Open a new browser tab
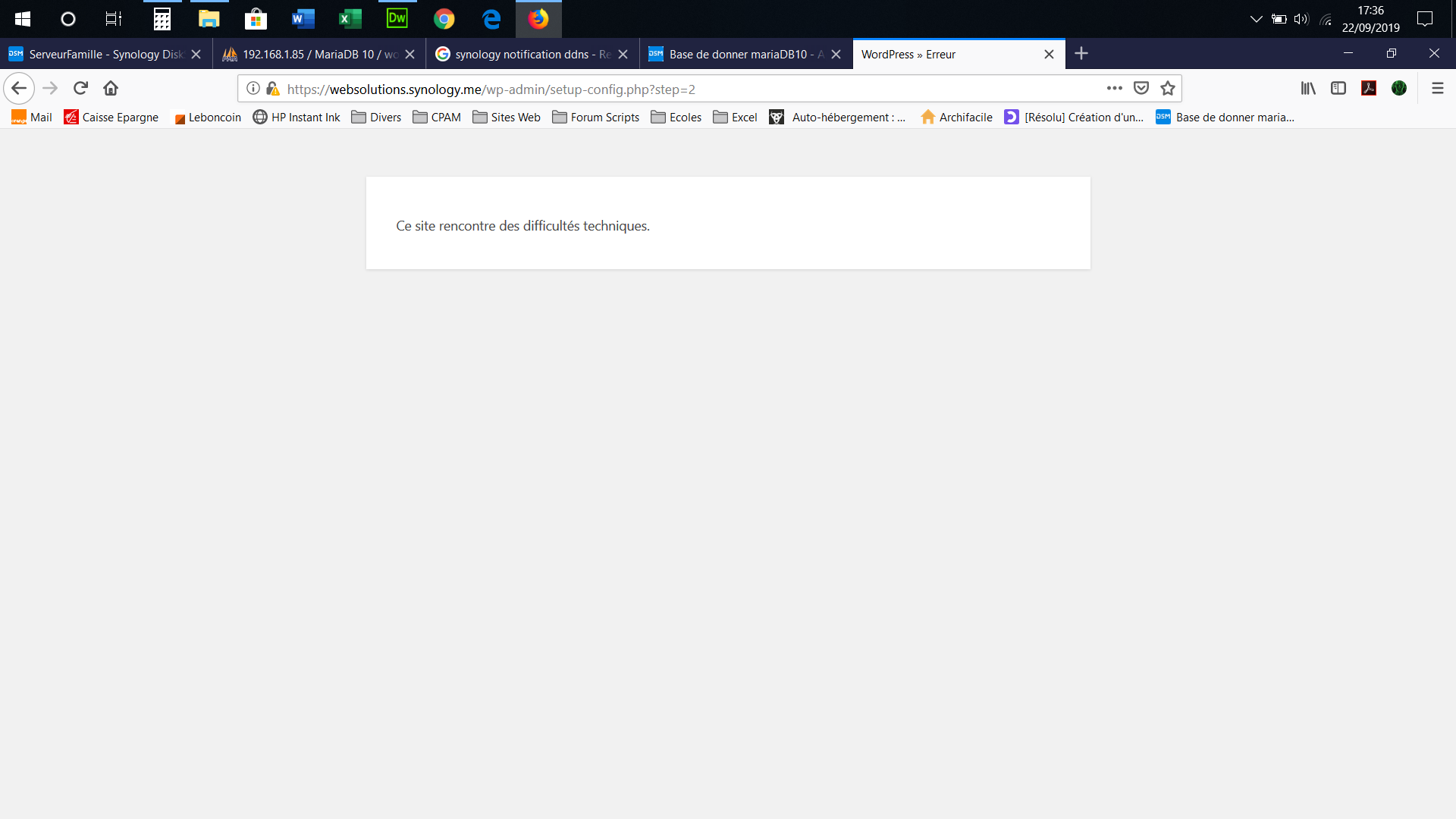This screenshot has width=1456, height=819. [x=1081, y=53]
